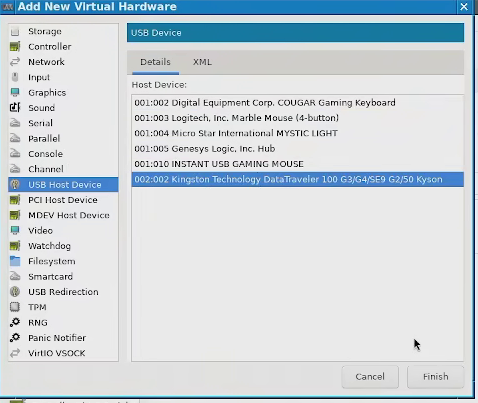Click the Finish button
This screenshot has width=478, height=403.
click(435, 377)
